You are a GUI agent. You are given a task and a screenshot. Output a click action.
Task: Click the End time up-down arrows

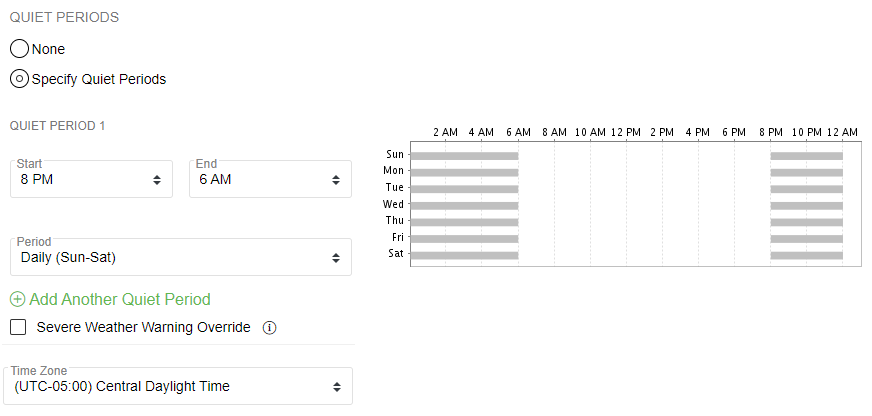[336, 180]
